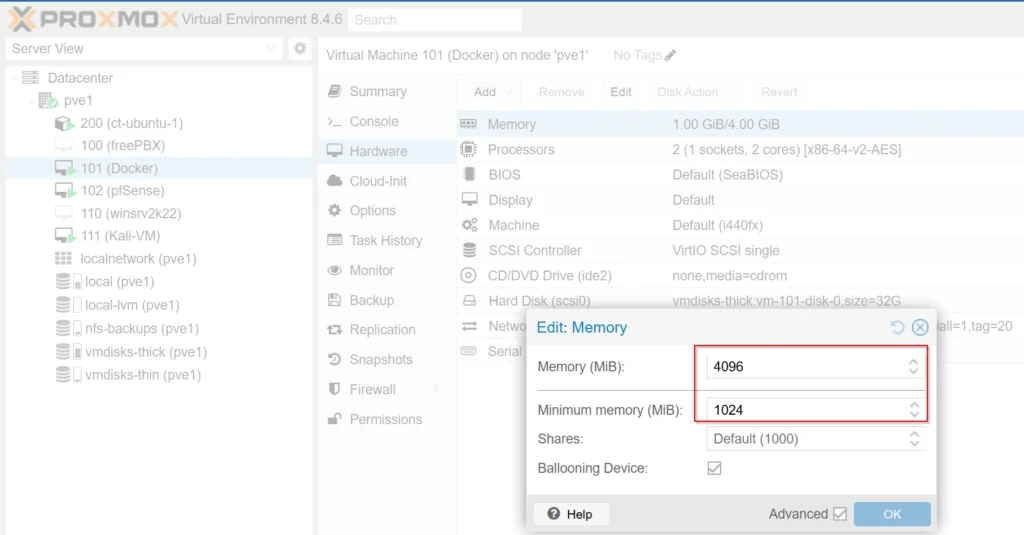Click the Minimum memory (MiB) input field

(x=807, y=410)
